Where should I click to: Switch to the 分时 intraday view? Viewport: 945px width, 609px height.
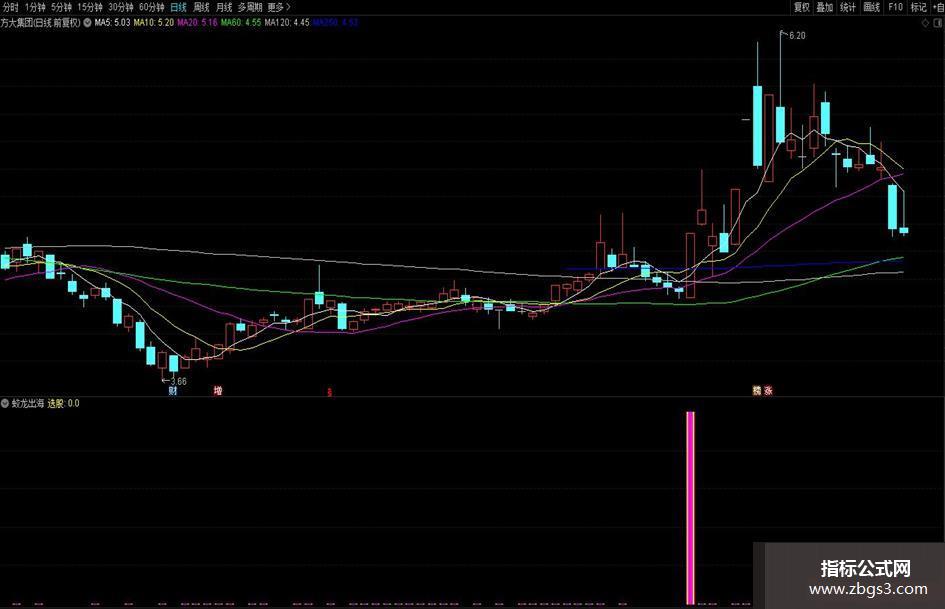(11, 7)
